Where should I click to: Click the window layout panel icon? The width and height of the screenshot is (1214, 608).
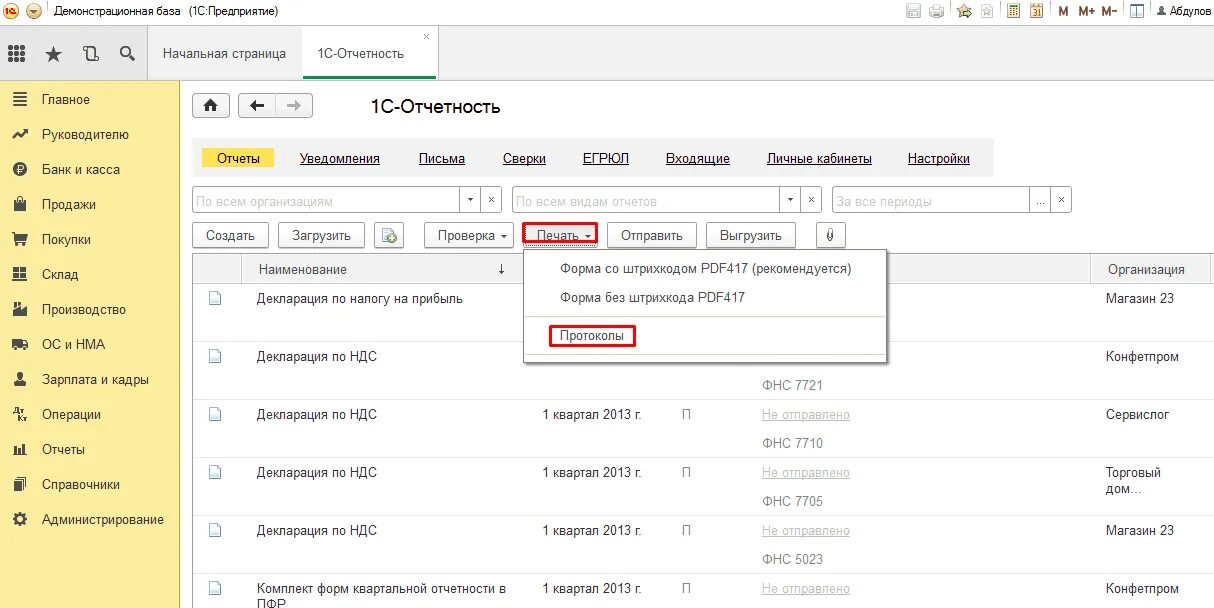point(1137,11)
